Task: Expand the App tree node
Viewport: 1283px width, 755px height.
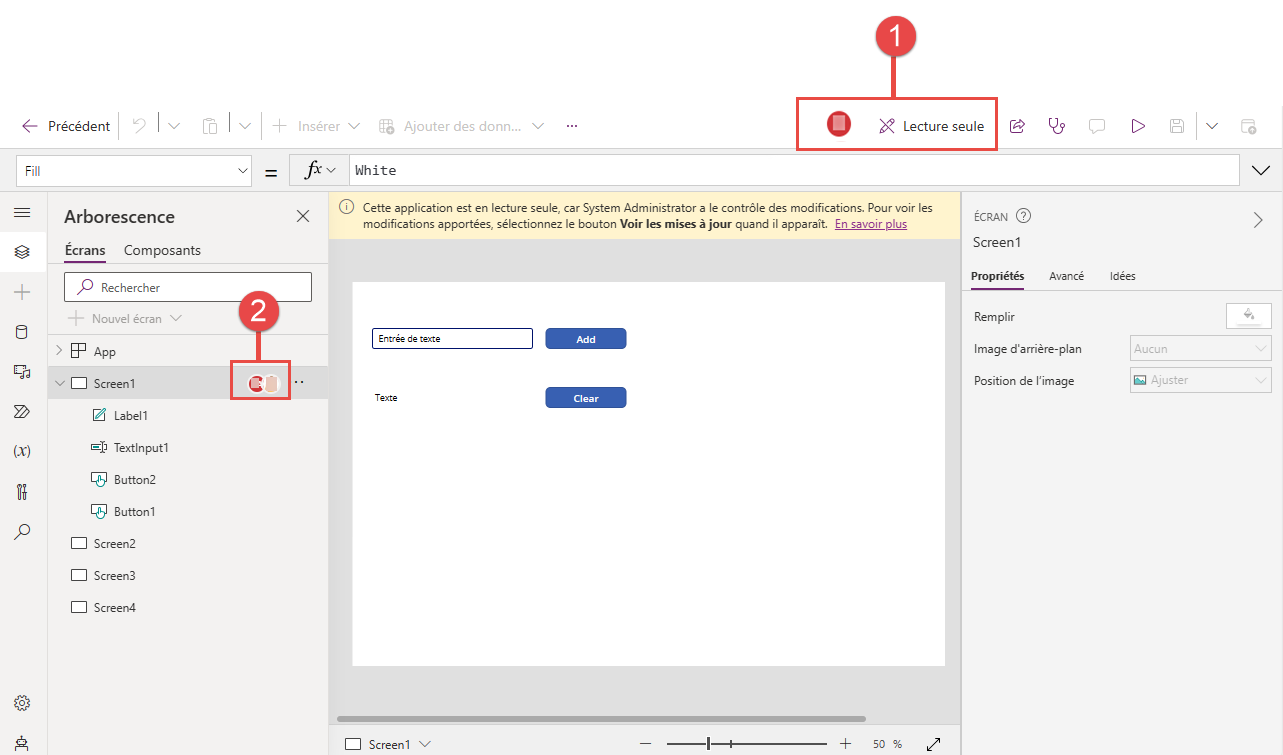Action: (x=59, y=351)
